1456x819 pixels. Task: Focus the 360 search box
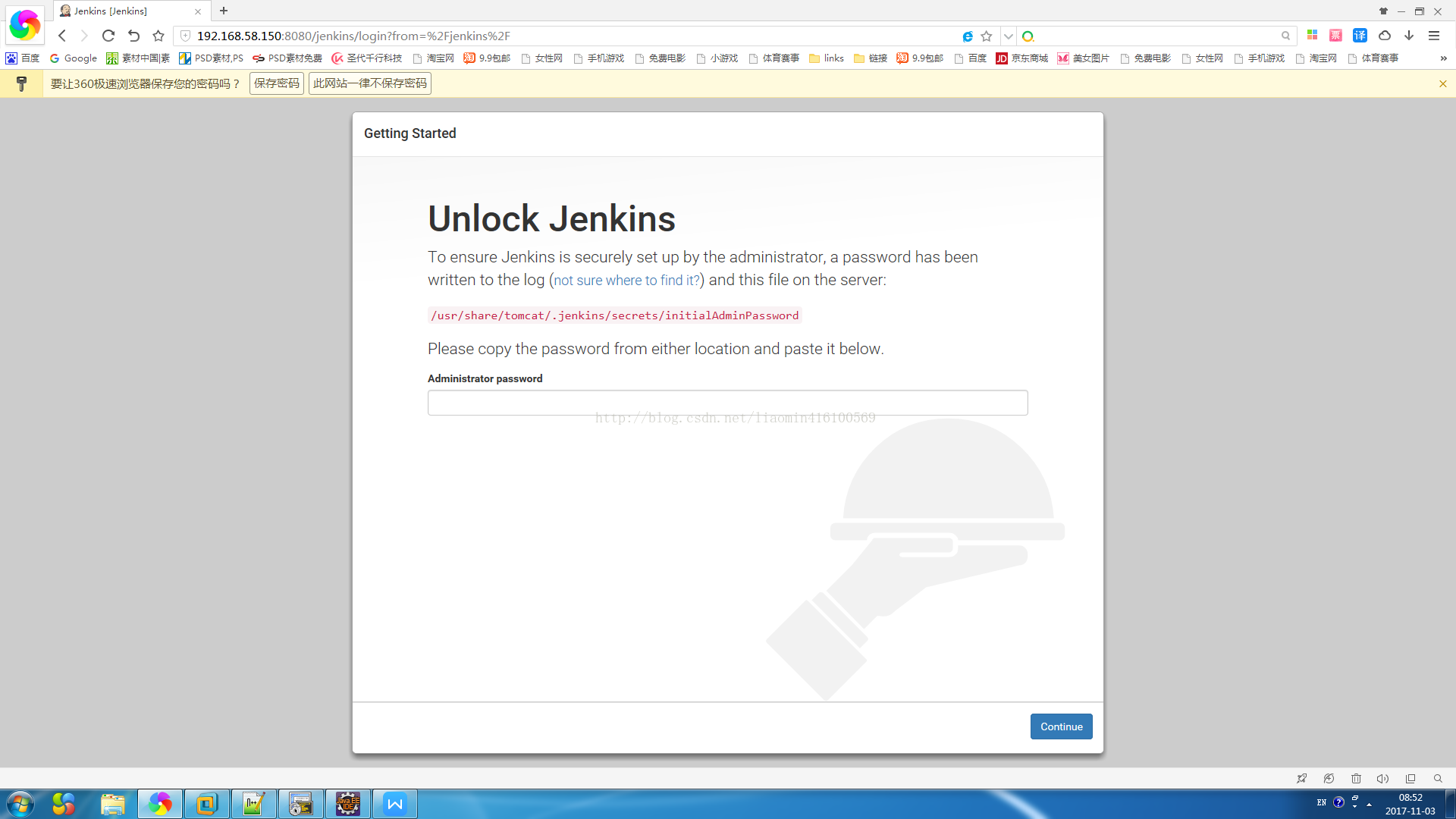click(x=1156, y=36)
